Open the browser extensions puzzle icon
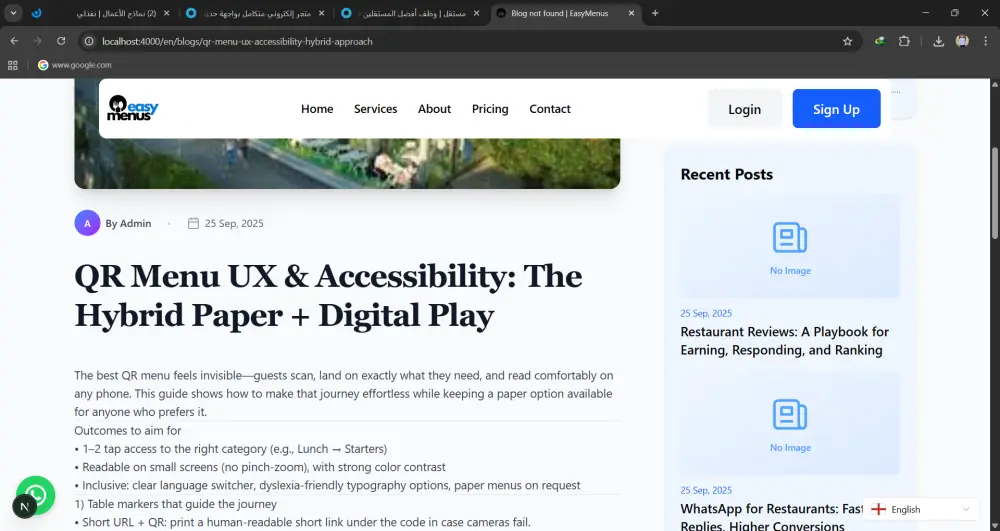The width and height of the screenshot is (1000, 531). [x=904, y=41]
